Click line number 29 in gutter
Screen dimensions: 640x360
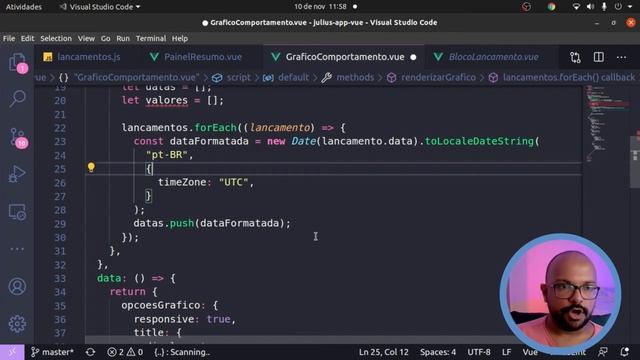coord(60,224)
